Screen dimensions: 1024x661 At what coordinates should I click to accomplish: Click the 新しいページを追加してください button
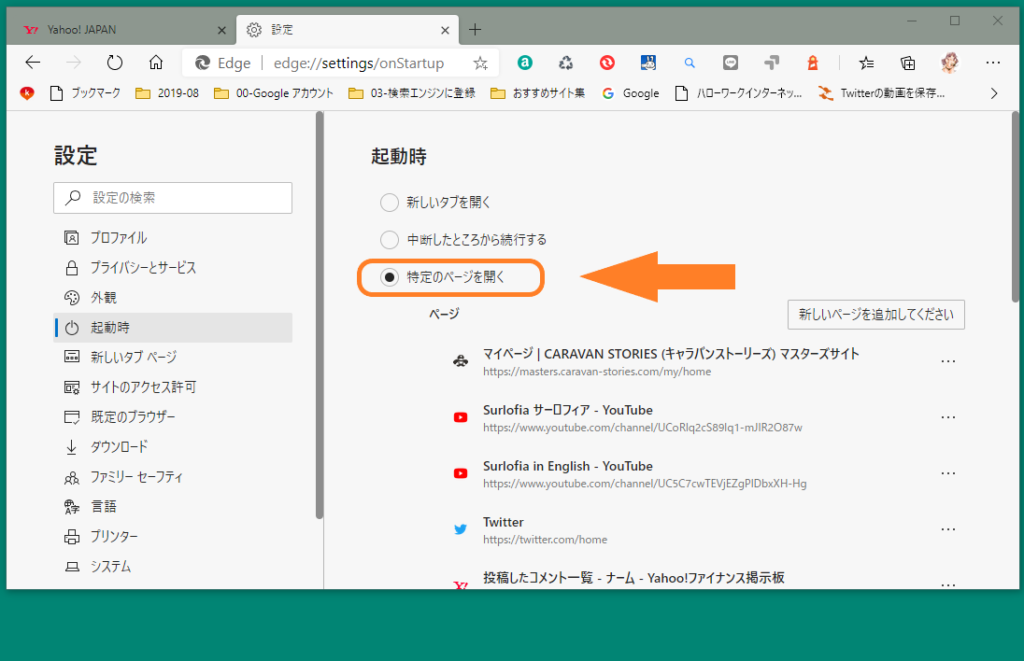tap(876, 314)
